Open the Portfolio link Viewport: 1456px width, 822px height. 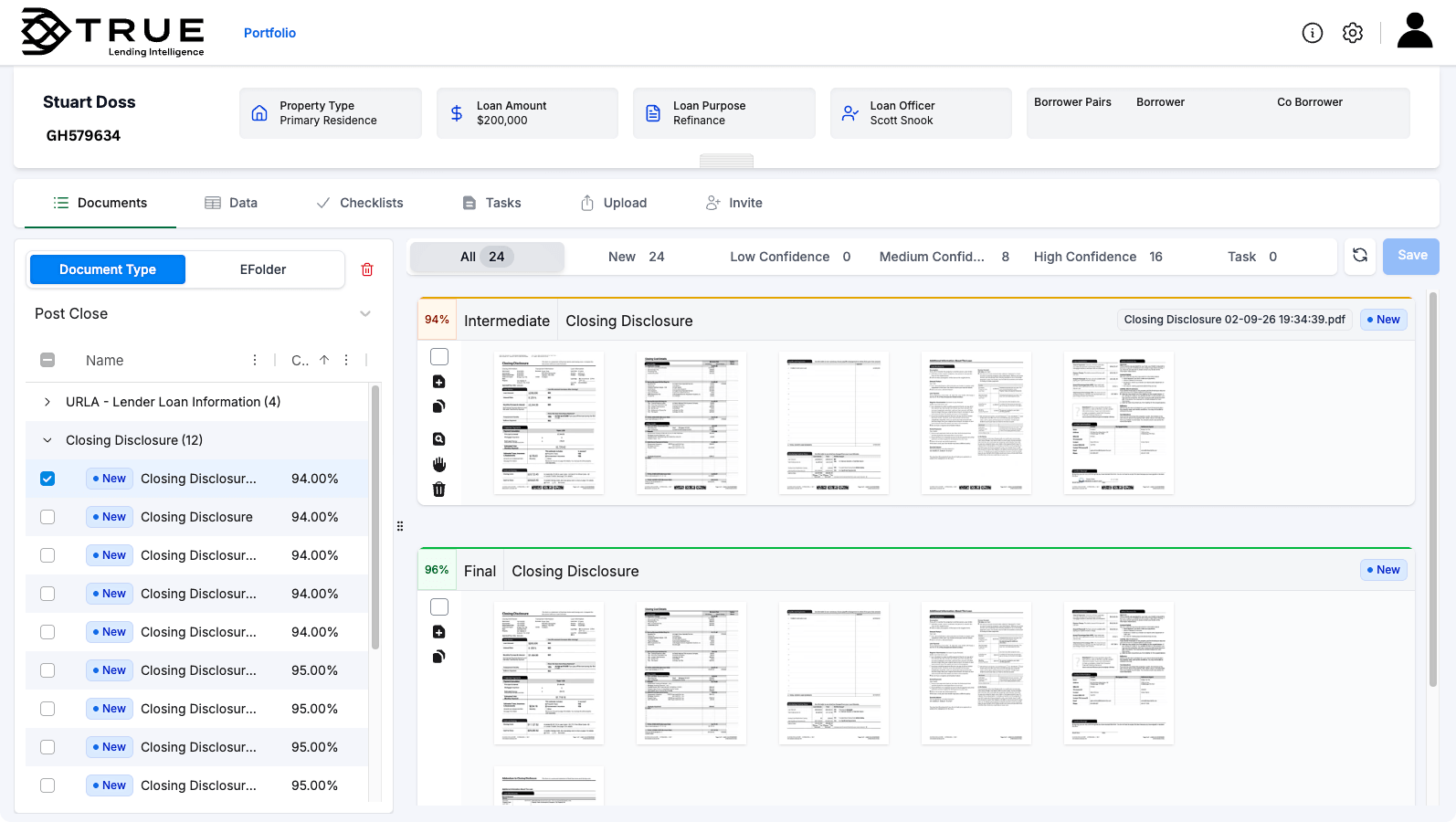(269, 33)
